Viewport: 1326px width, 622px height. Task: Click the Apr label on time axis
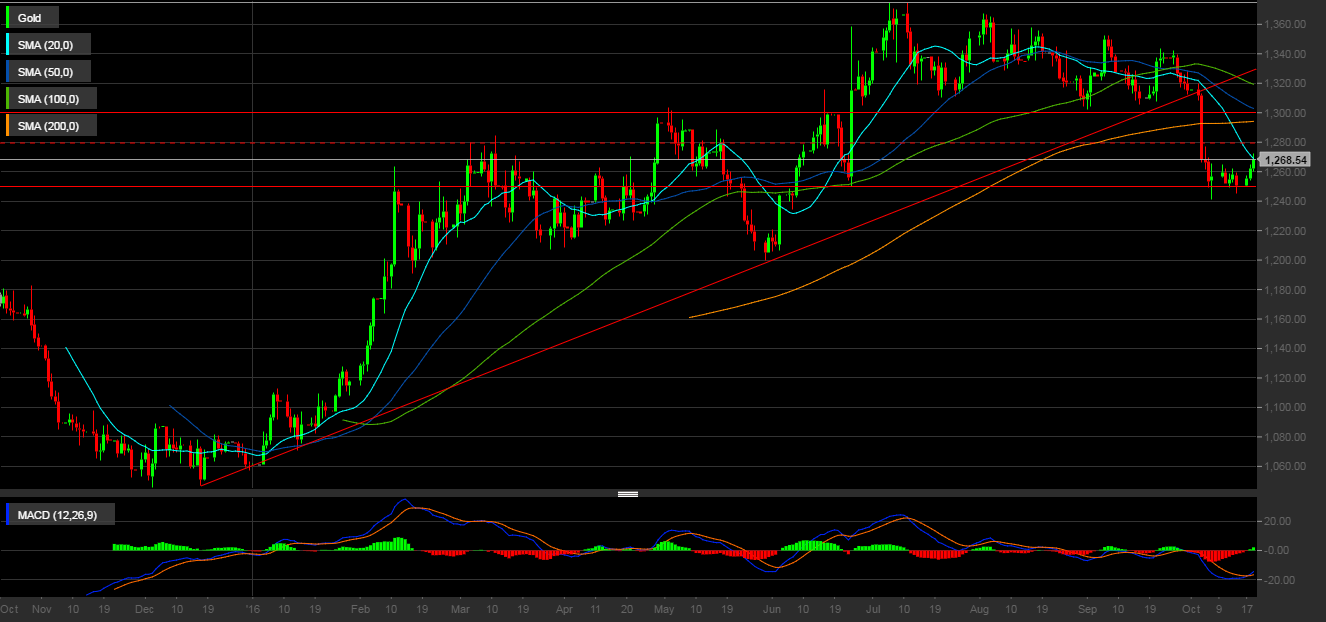[563, 609]
